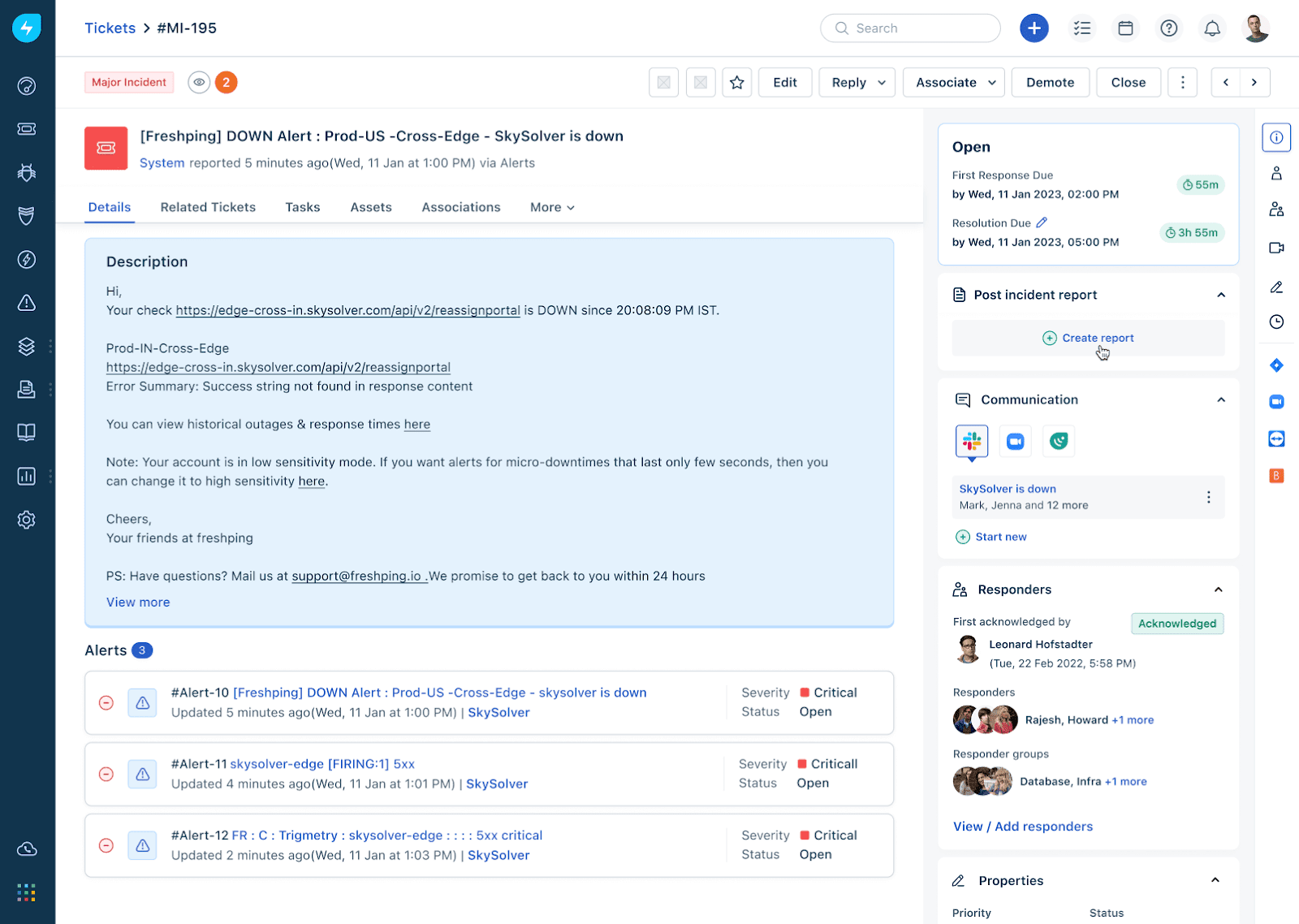
Task: Collapse the Post incident report section
Action: pyautogui.click(x=1221, y=295)
